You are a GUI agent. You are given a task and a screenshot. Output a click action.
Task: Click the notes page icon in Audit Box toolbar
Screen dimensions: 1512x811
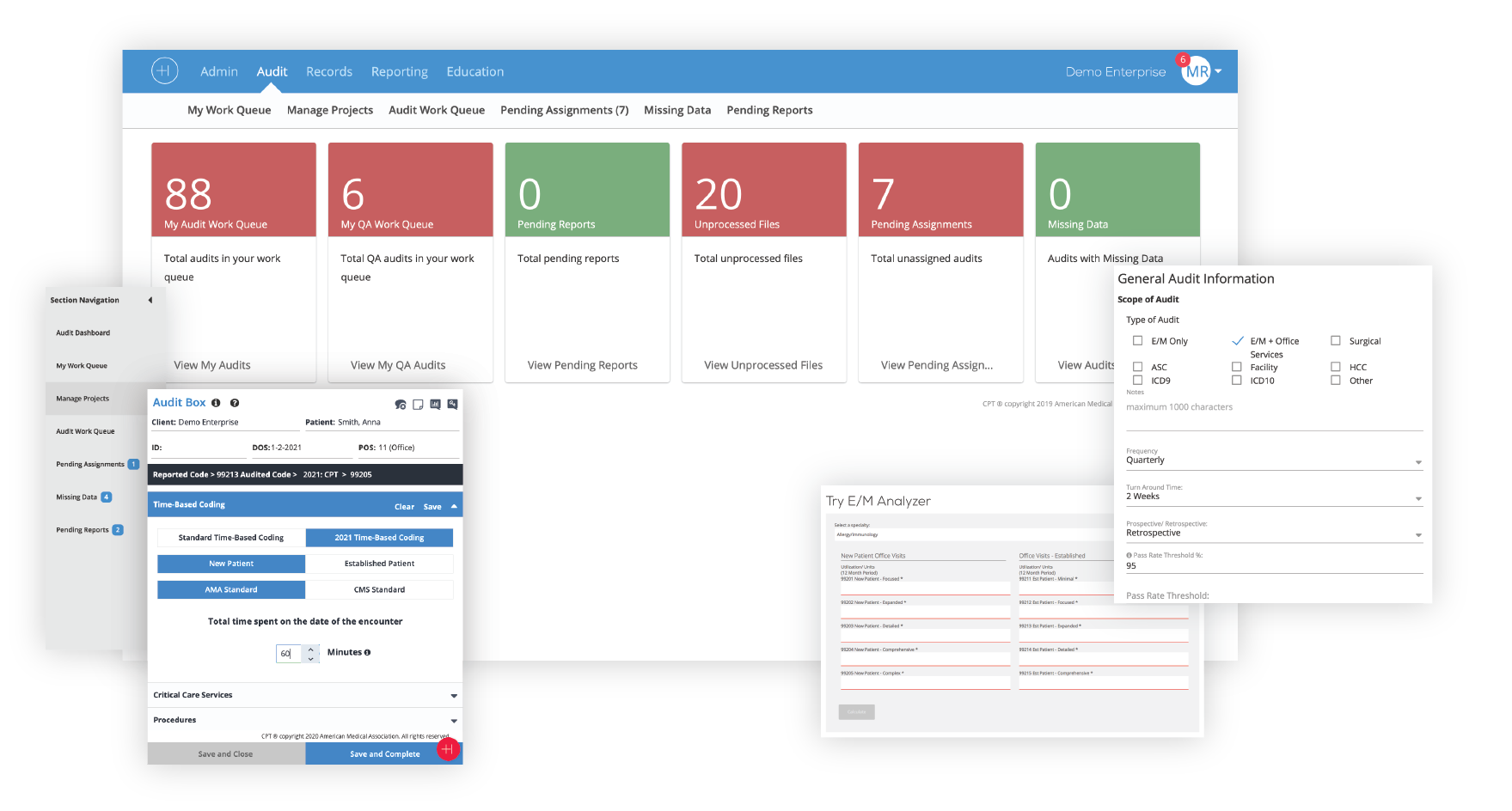coord(418,404)
